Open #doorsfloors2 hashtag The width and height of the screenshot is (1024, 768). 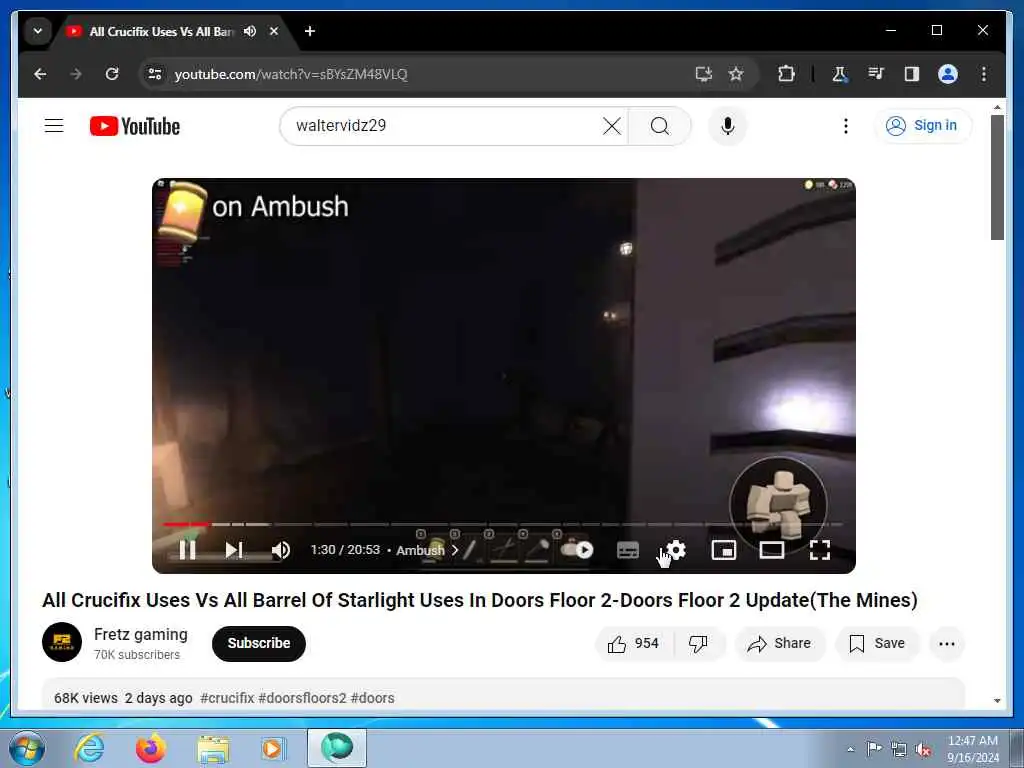tap(302, 697)
